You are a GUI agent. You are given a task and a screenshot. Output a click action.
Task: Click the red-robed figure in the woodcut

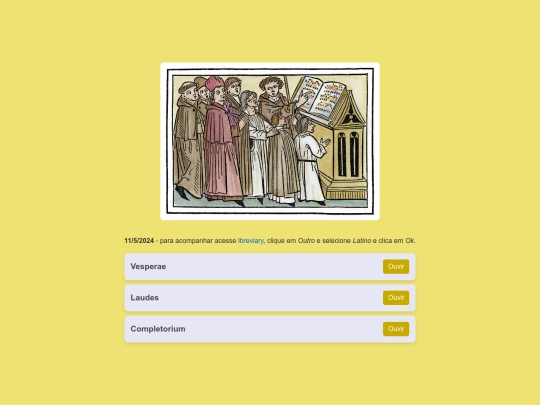click(x=220, y=141)
